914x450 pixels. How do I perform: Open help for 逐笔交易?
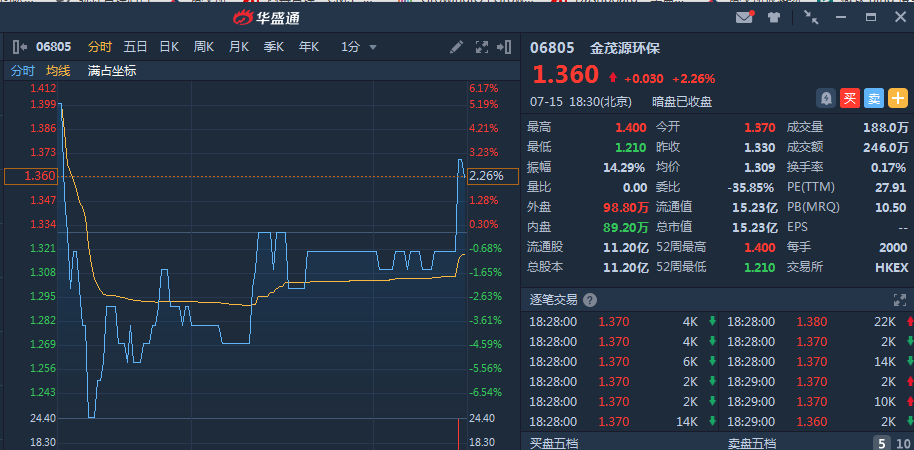point(590,300)
